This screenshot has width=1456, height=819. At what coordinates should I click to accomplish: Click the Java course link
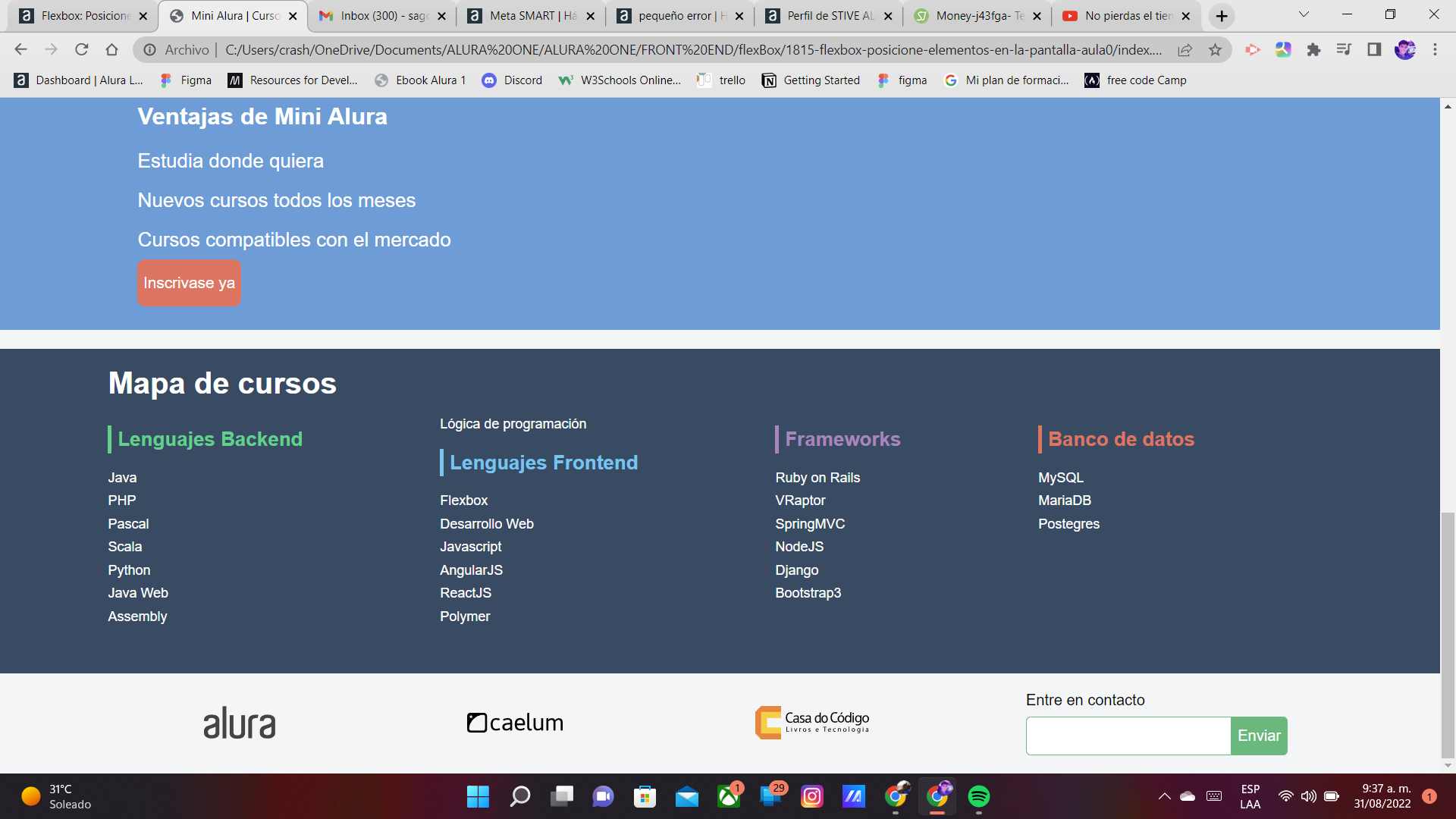pos(122,478)
